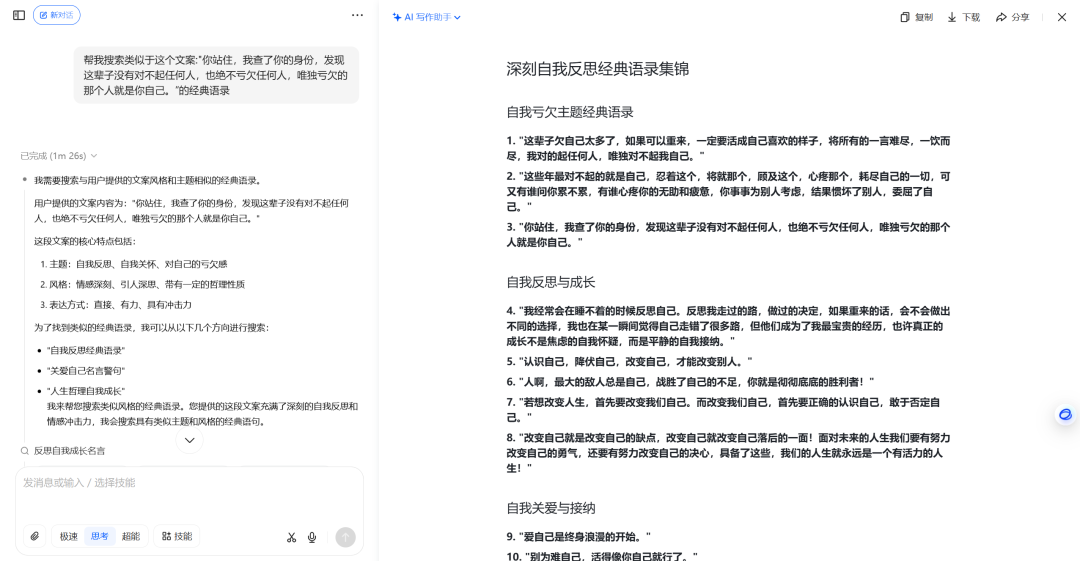Image resolution: width=1080 pixels, height=561 pixels.
Task: Click the bullet "自我反思经典语录"
Action: coord(86,350)
